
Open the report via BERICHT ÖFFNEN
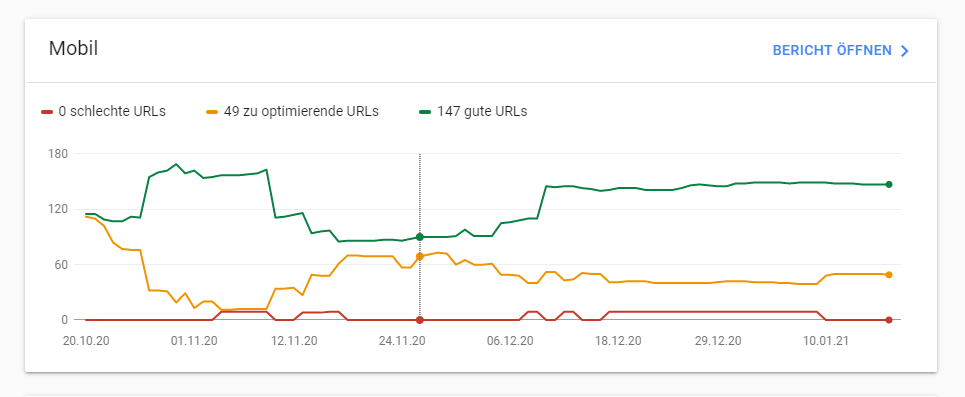click(x=832, y=50)
